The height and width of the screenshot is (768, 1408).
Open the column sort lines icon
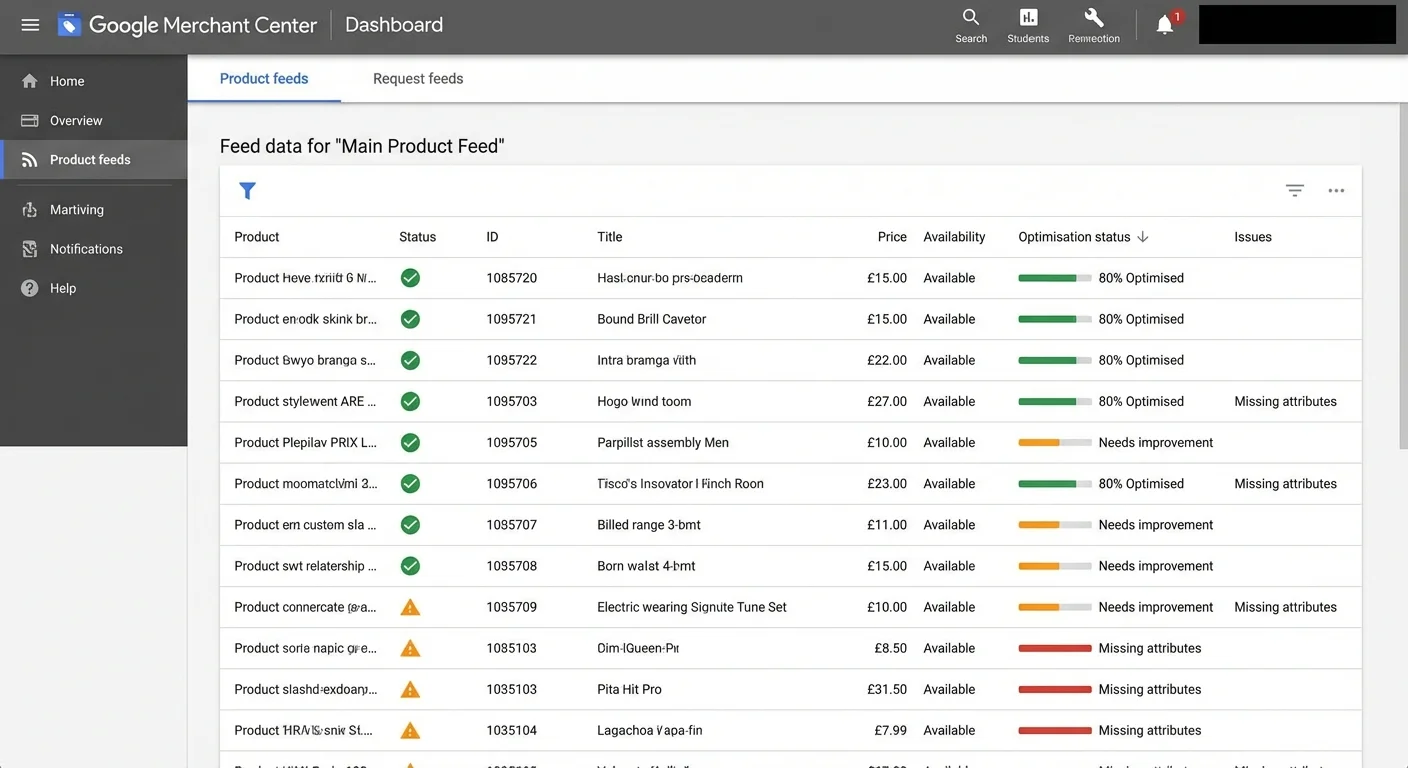point(1295,191)
